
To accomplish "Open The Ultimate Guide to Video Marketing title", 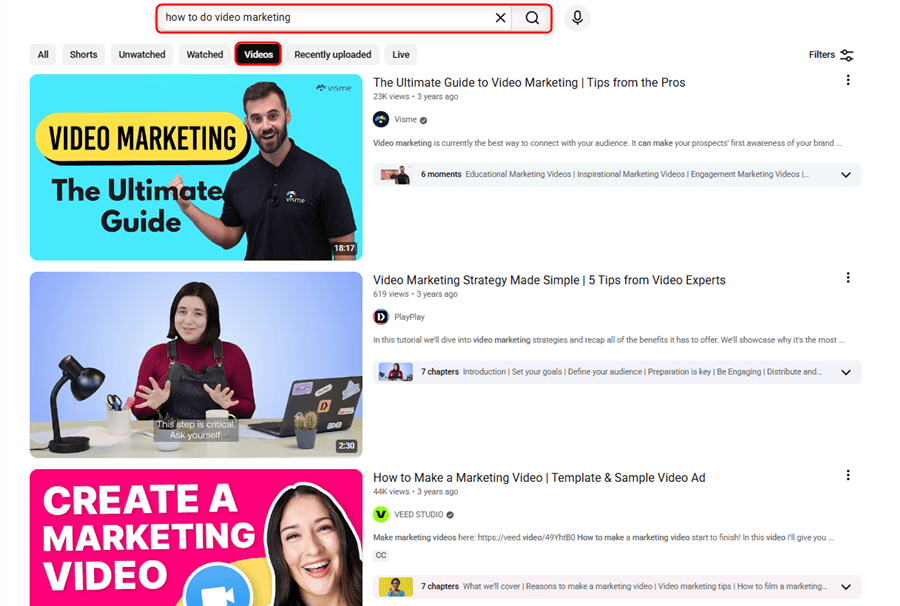I will (529, 83).
